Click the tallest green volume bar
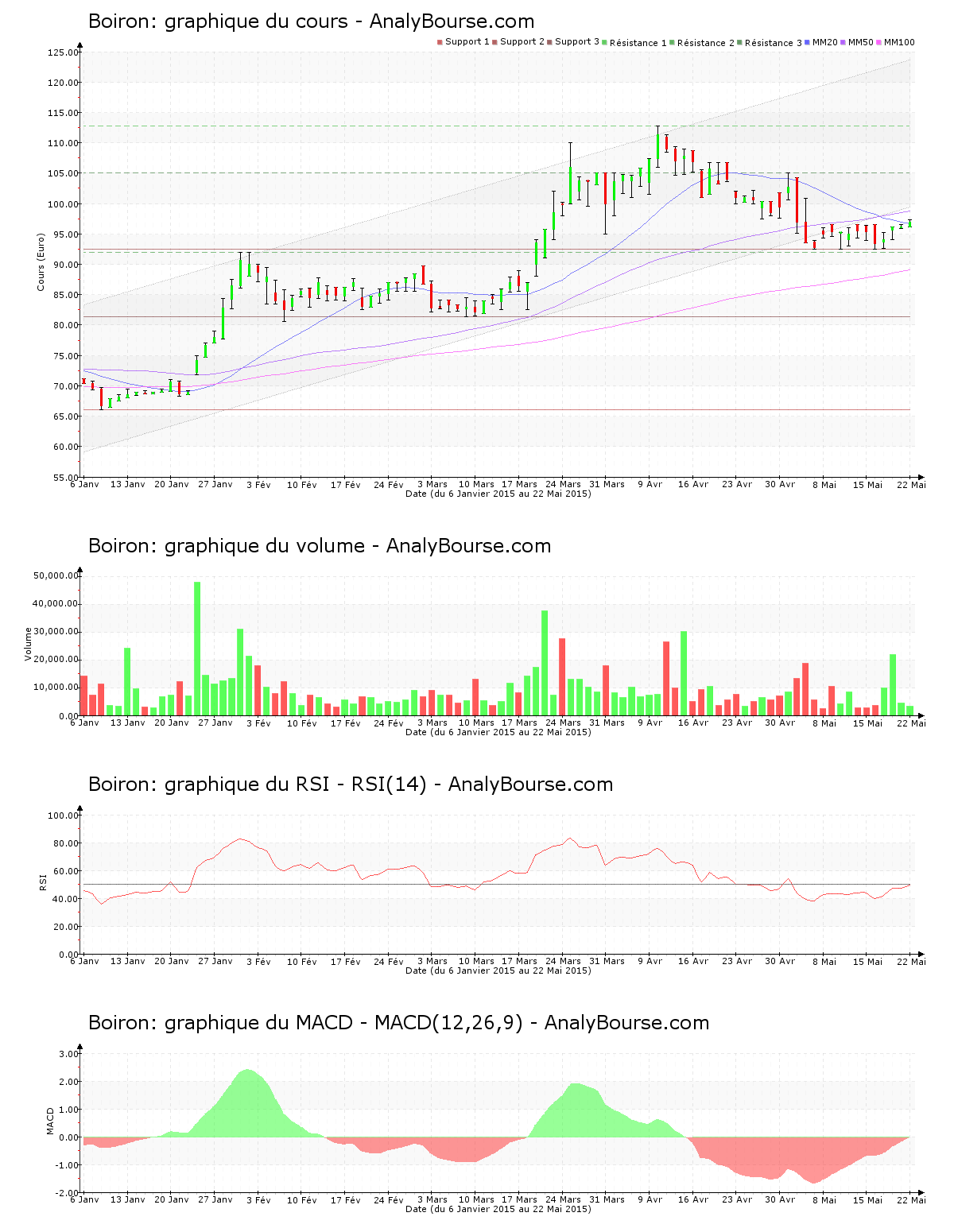954x1232 pixels. 197,649
